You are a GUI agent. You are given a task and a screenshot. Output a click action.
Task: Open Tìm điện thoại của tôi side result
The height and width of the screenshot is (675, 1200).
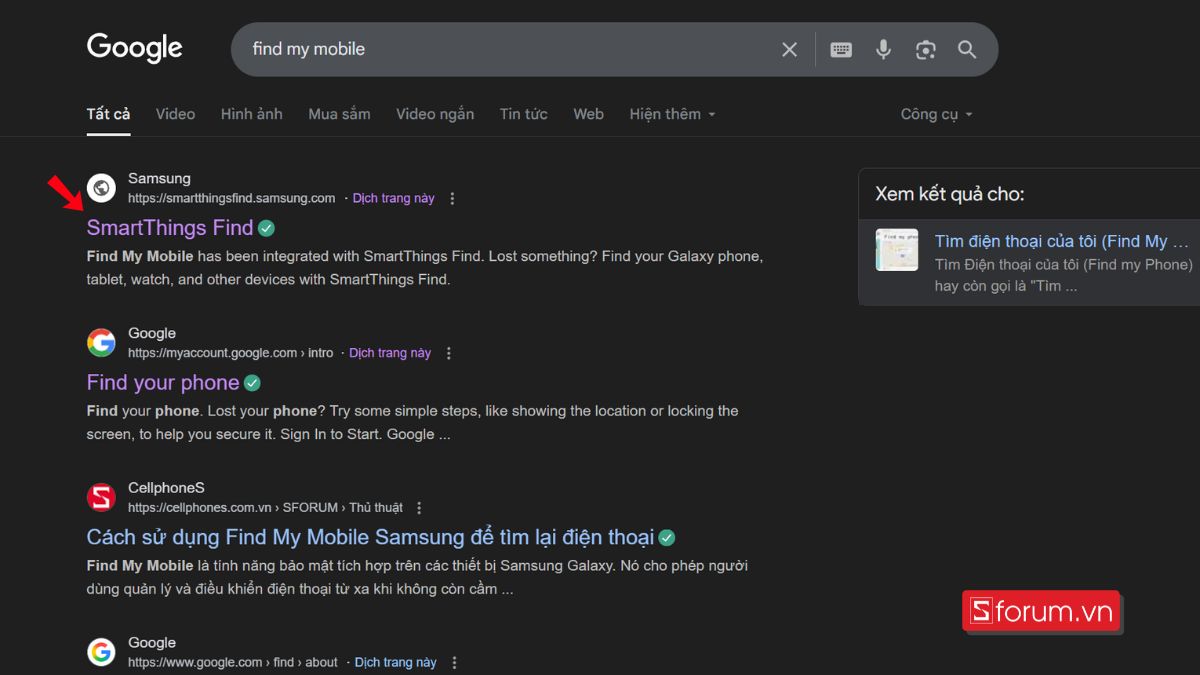(1061, 241)
